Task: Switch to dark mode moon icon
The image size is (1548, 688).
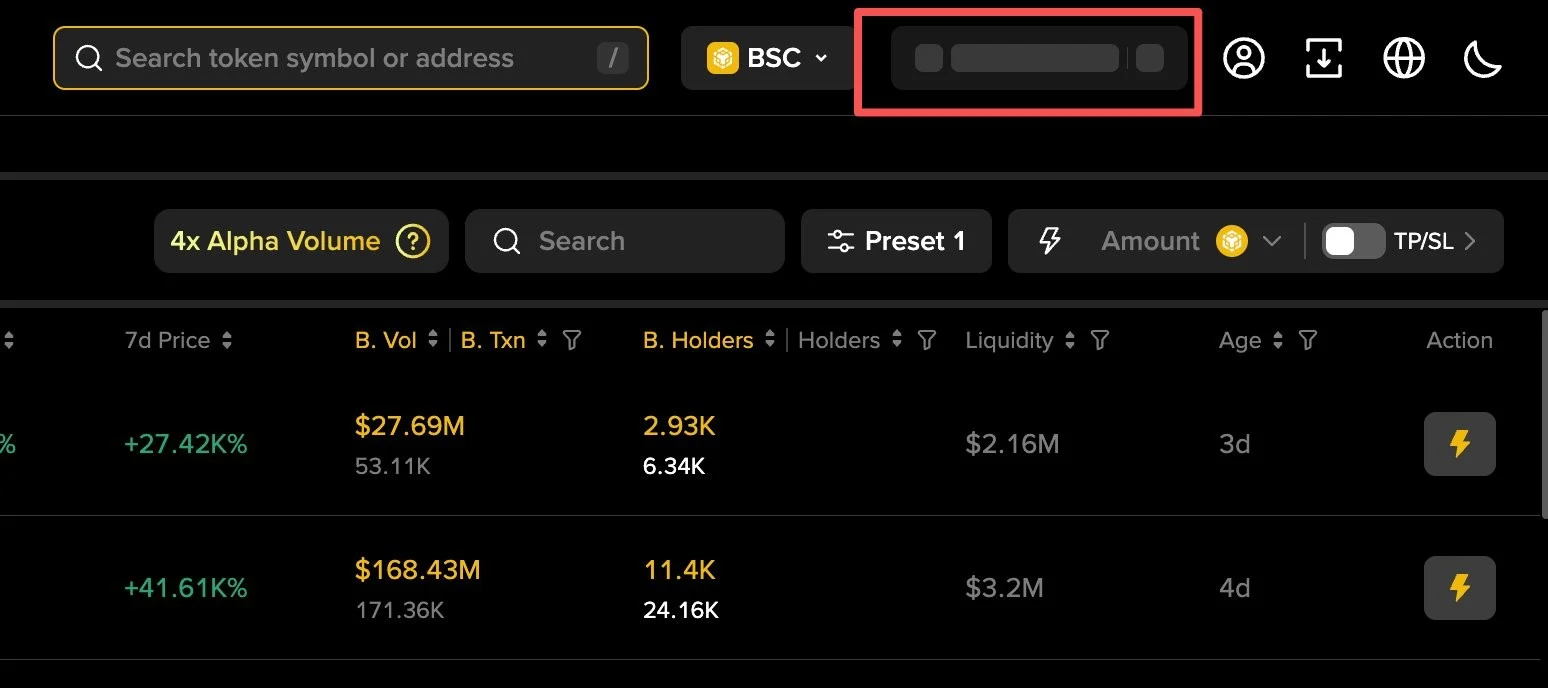Action: tap(1483, 58)
